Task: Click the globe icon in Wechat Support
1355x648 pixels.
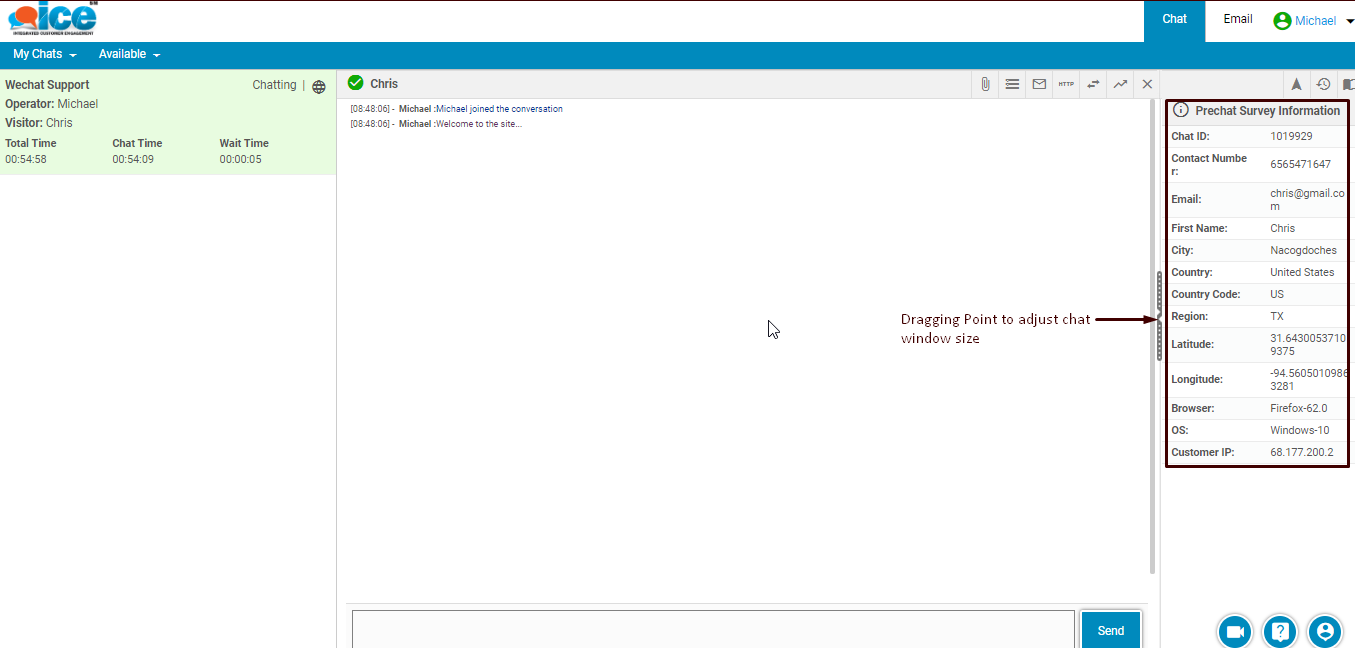Action: [319, 87]
